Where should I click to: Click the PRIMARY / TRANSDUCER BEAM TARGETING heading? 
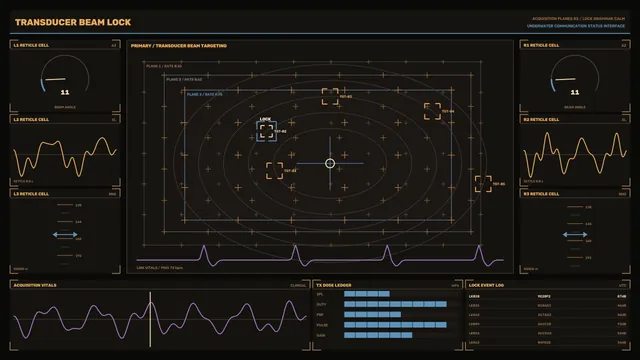tap(179, 46)
